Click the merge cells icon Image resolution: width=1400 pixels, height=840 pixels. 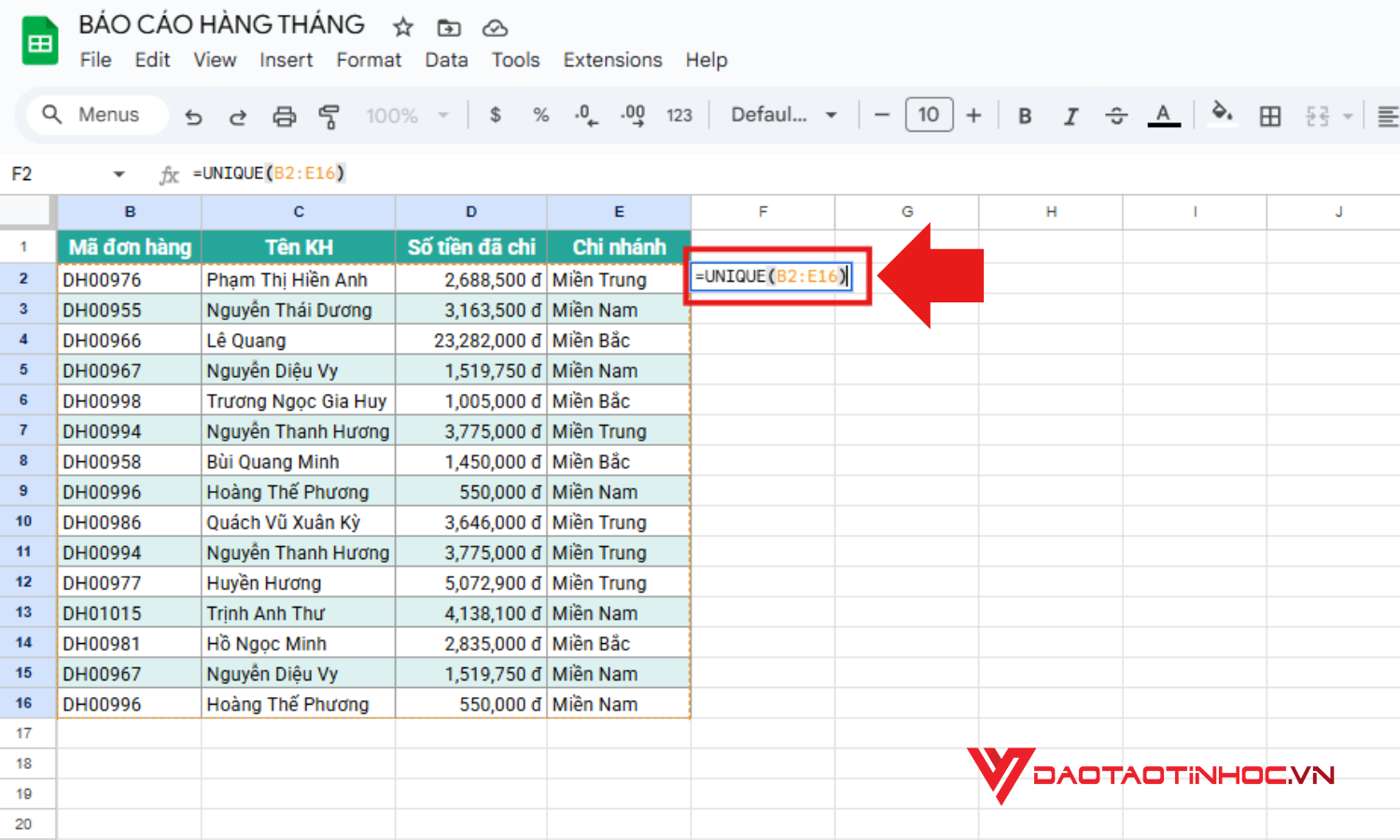coord(1317,116)
